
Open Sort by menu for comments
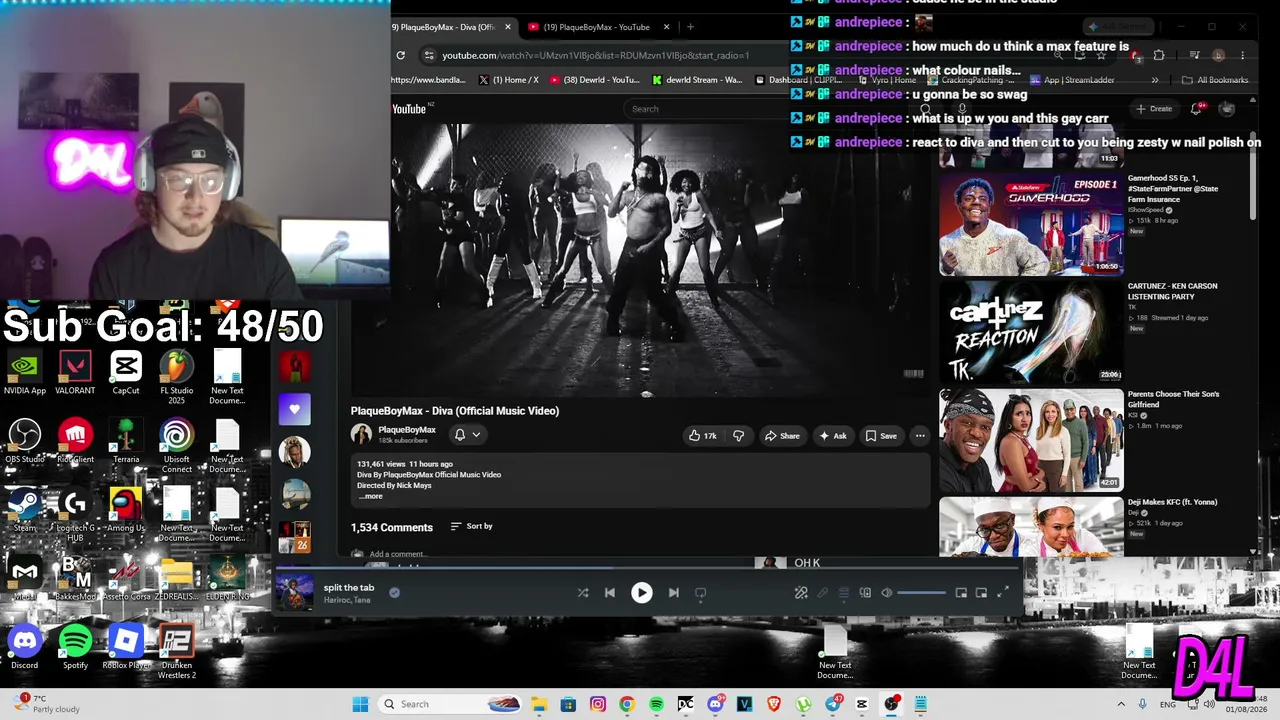[x=471, y=526]
